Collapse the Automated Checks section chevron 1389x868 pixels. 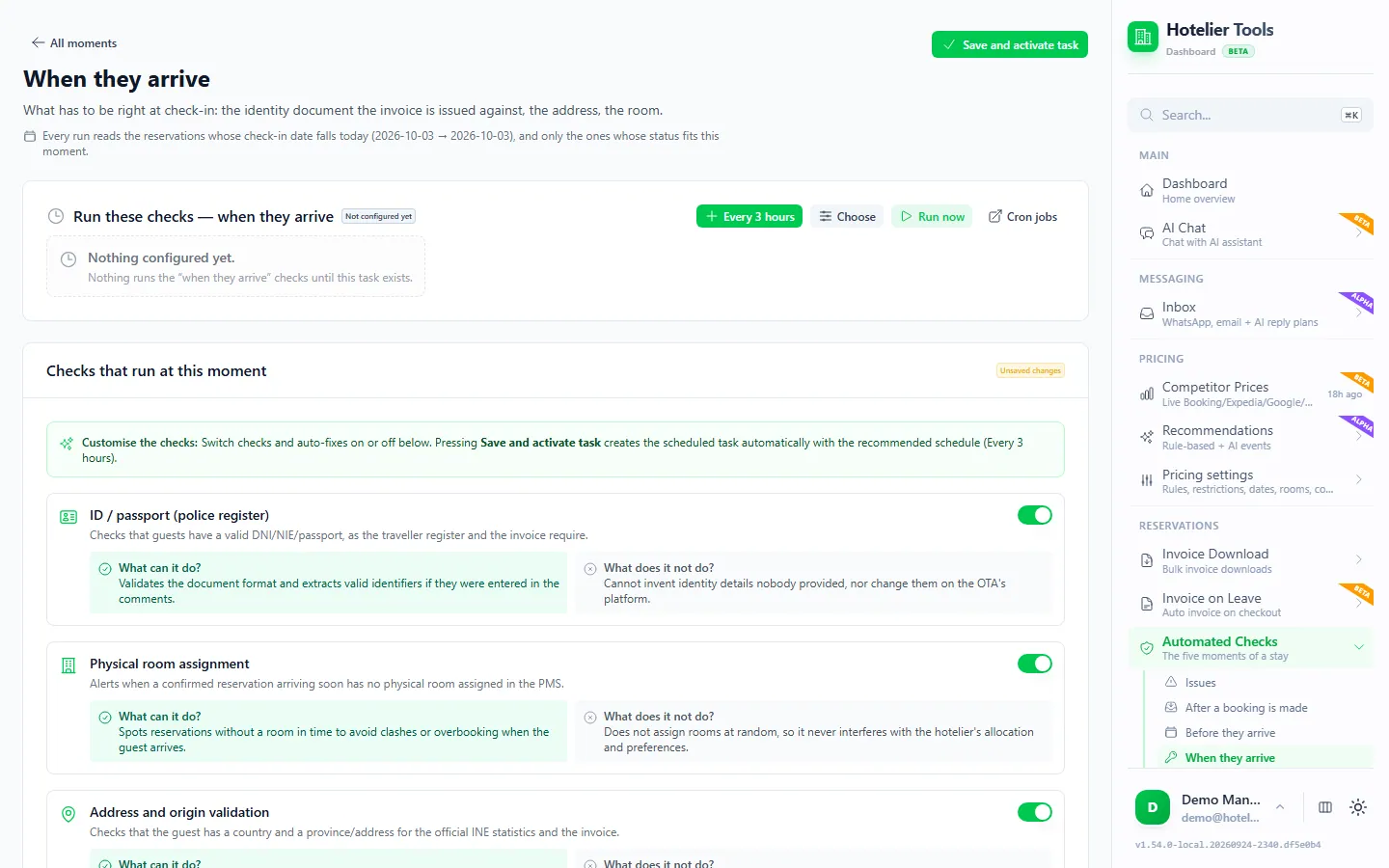click(x=1359, y=647)
